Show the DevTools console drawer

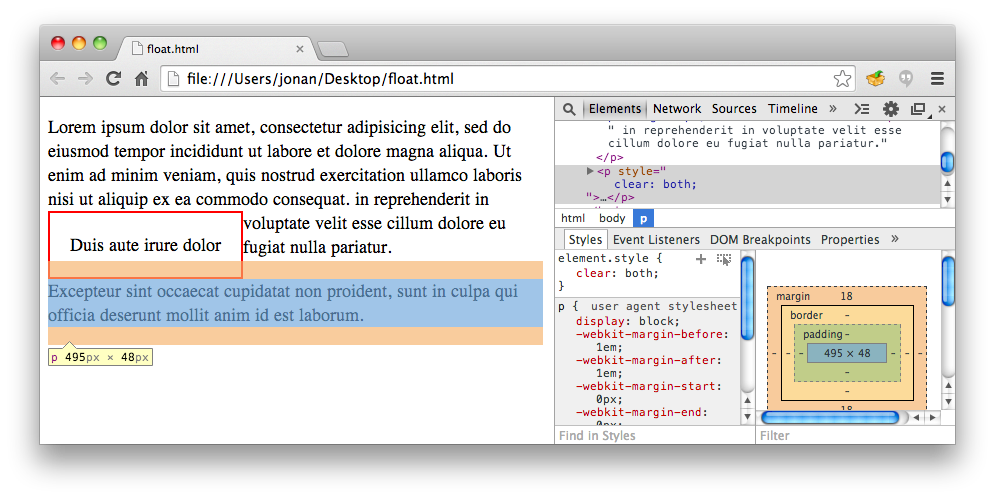(862, 109)
